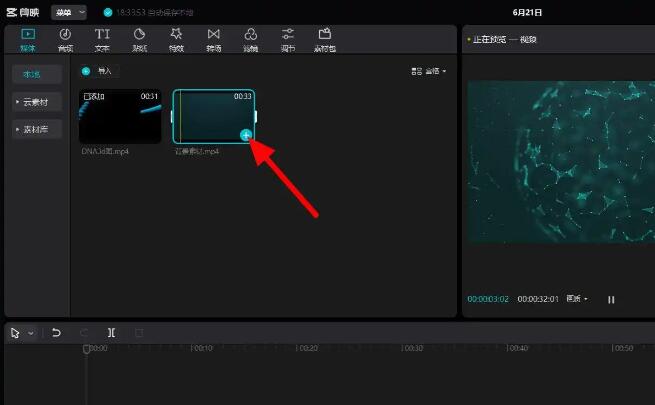Pause the preview playback

pyautogui.click(x=611, y=299)
